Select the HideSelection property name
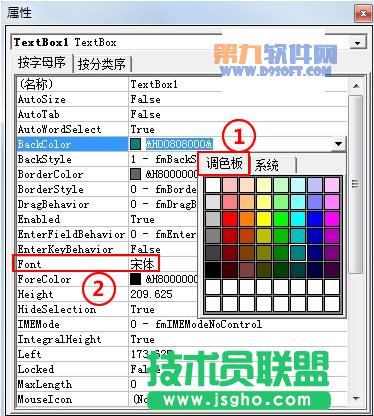Screen dimensions: 374x416 (57, 309)
